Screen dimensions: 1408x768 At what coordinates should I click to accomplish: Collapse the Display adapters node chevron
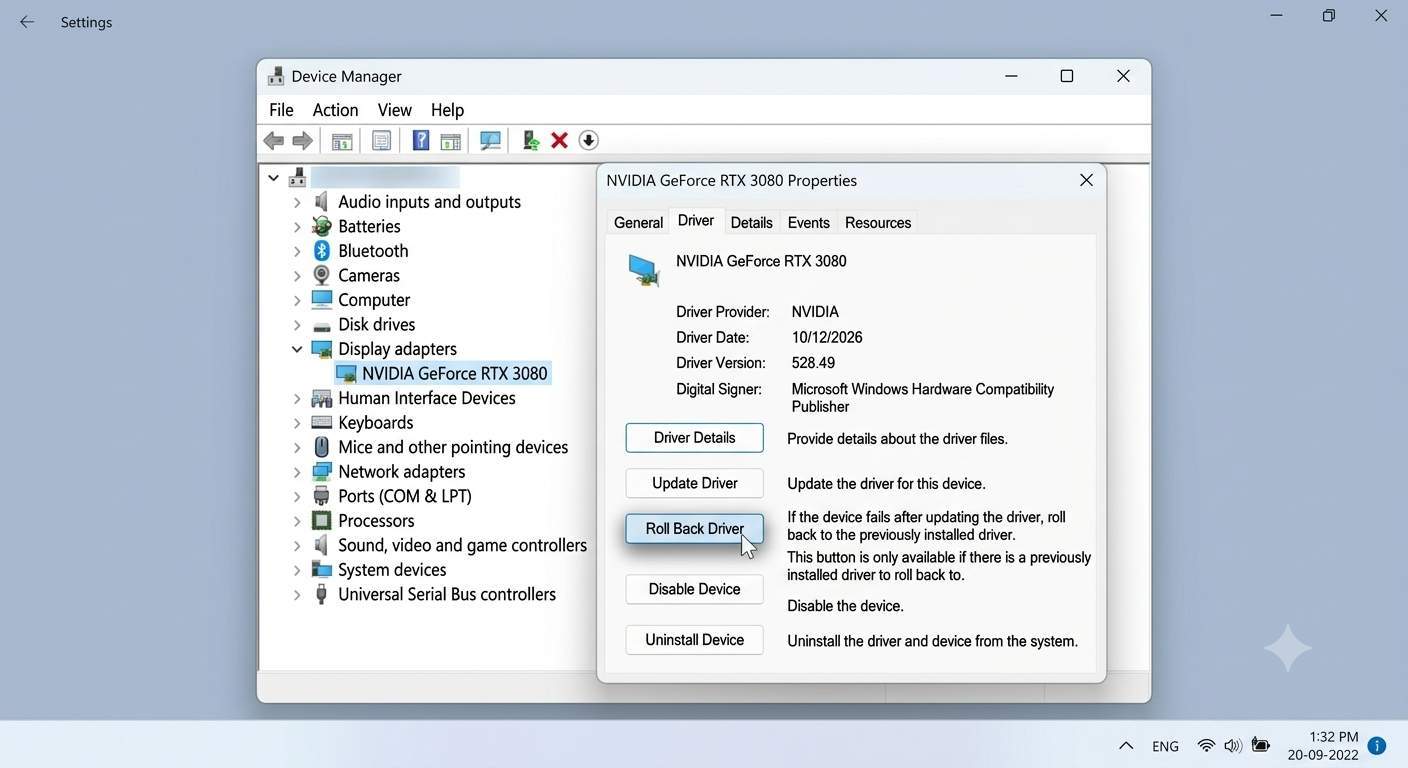point(297,349)
